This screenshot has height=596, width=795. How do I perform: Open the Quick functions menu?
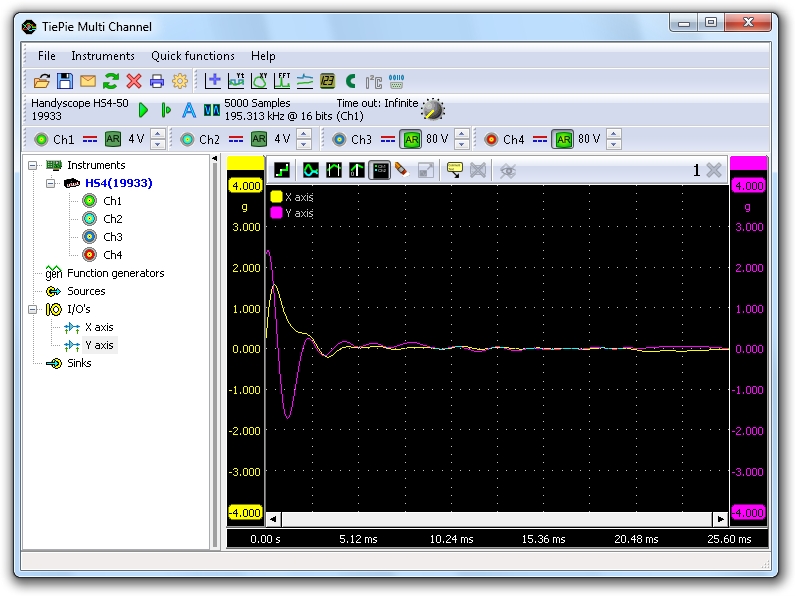(x=192, y=56)
